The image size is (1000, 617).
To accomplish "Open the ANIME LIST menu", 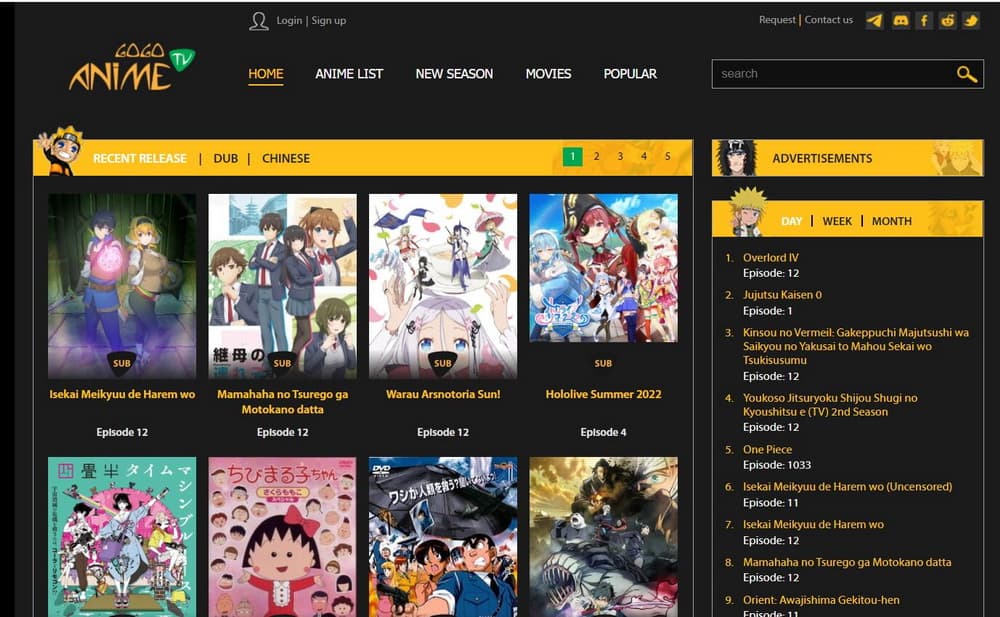I will 349,74.
